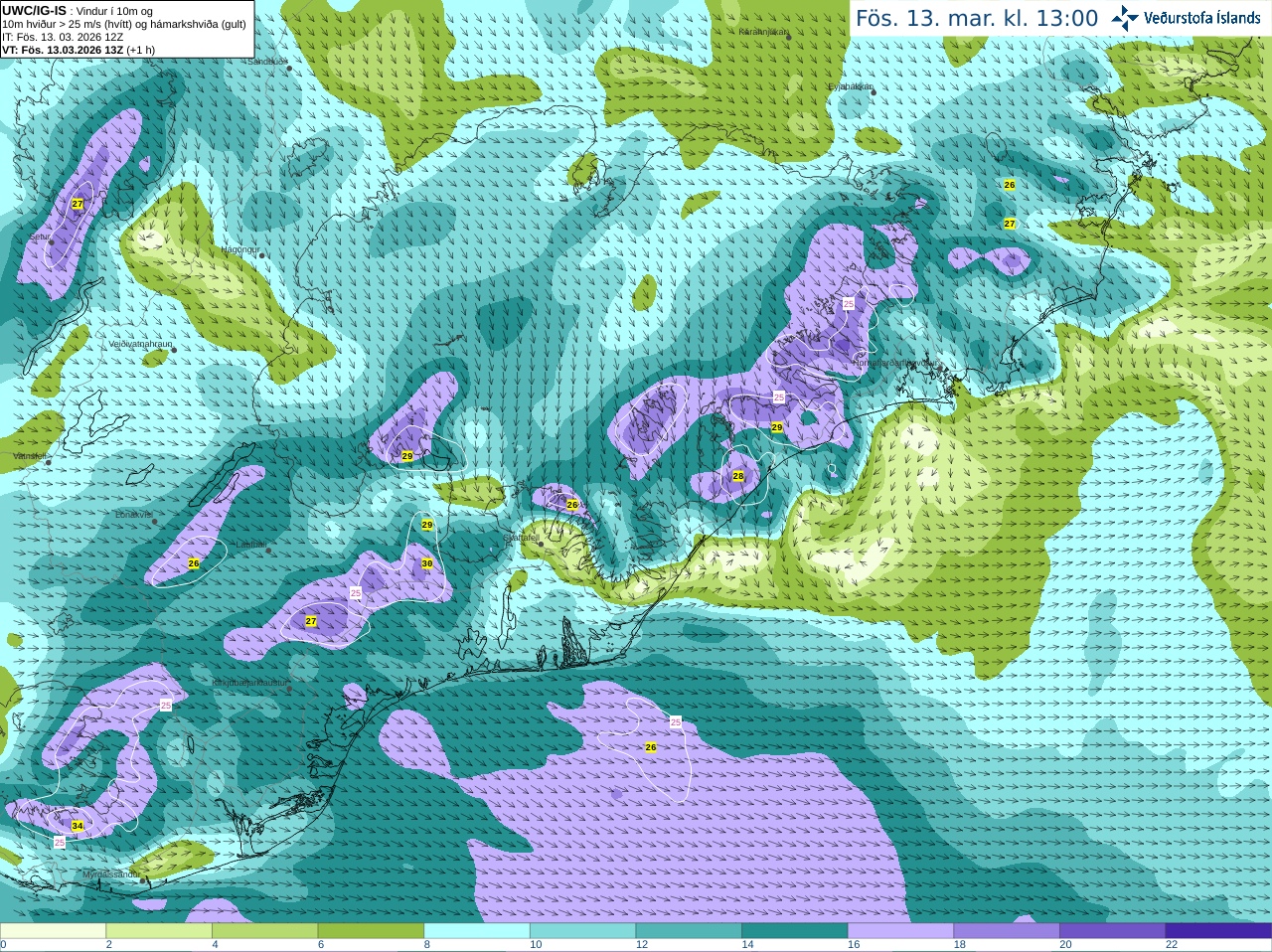The image size is (1272, 952).
Task: Click the Veiðivatnahraun station label
Action: point(139,344)
